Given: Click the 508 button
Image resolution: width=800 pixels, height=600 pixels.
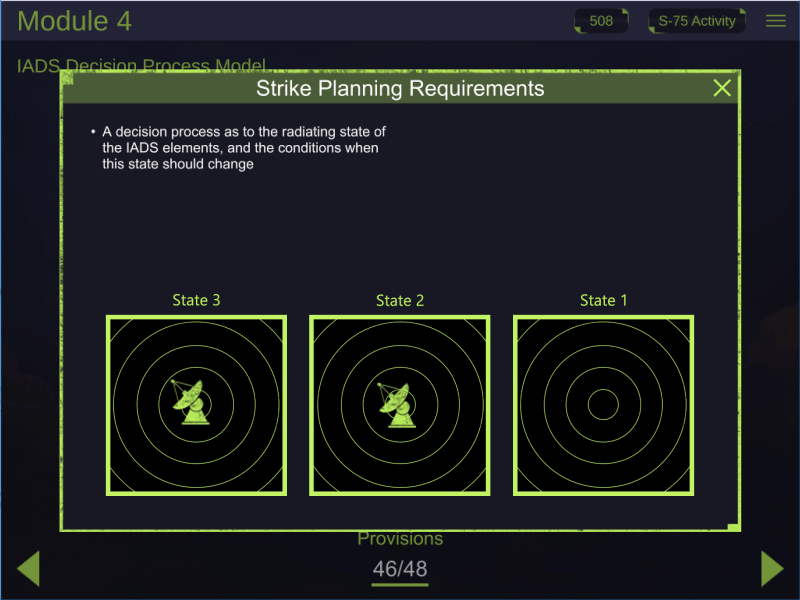Looking at the screenshot, I should (601, 21).
